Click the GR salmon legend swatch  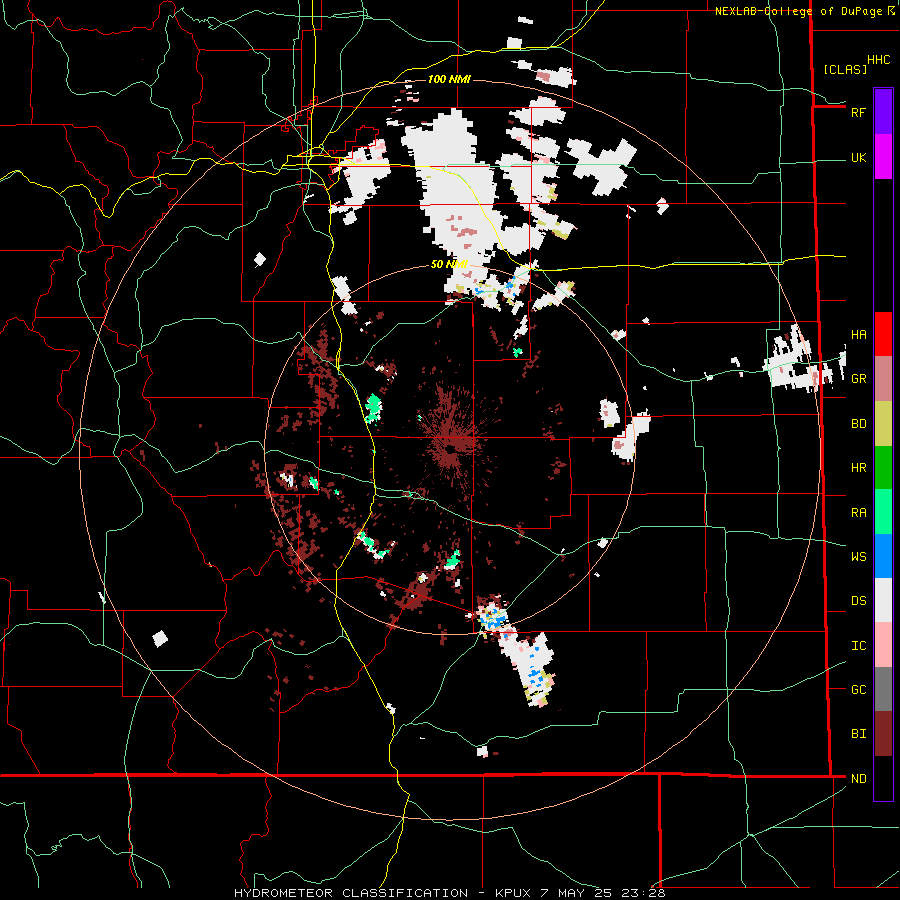click(x=883, y=379)
